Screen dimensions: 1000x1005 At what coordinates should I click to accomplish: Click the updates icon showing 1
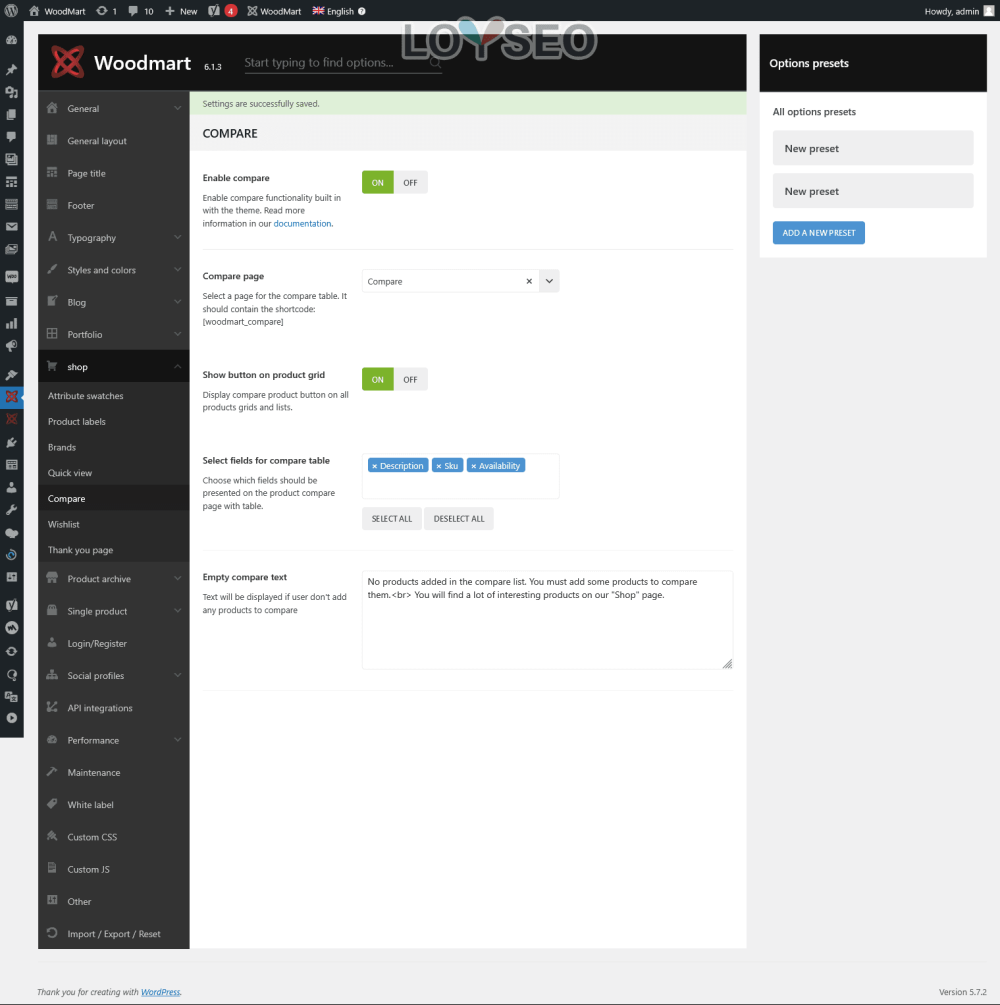(106, 11)
